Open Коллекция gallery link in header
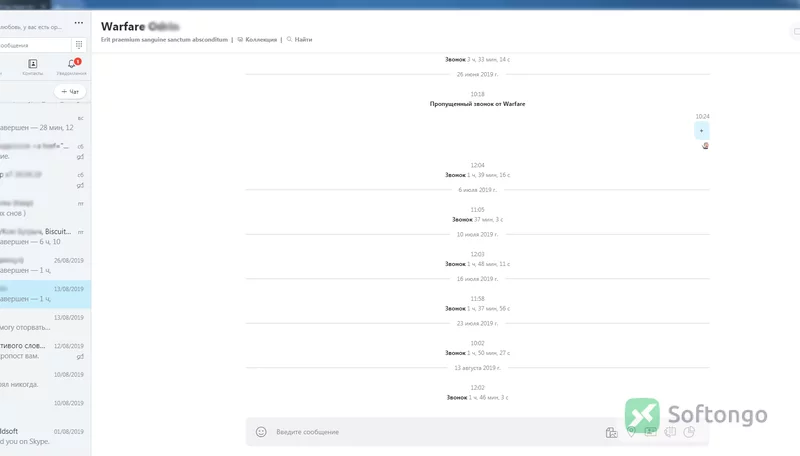Screen dimensions: 800x456 (x=257, y=39)
